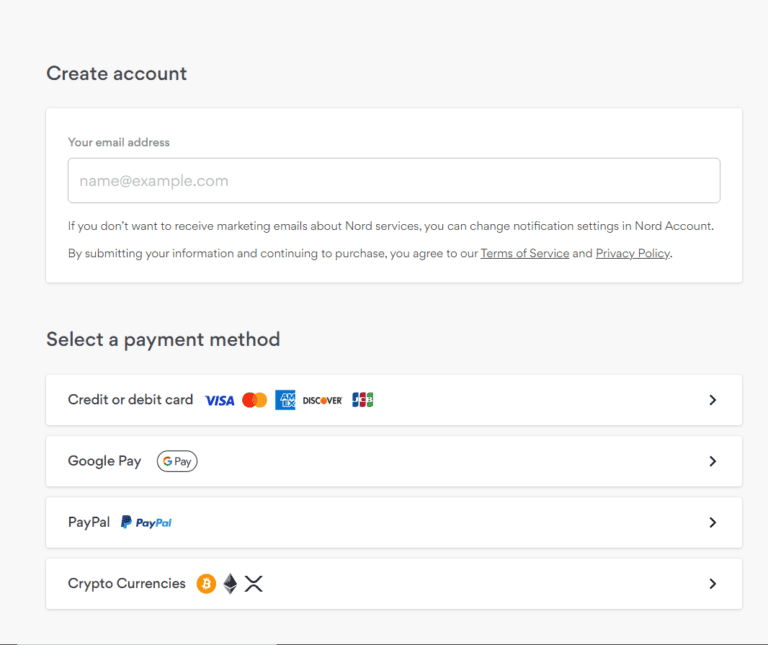This screenshot has height=645, width=768.
Task: Click the XRP Ripple icon
Action: point(254,584)
